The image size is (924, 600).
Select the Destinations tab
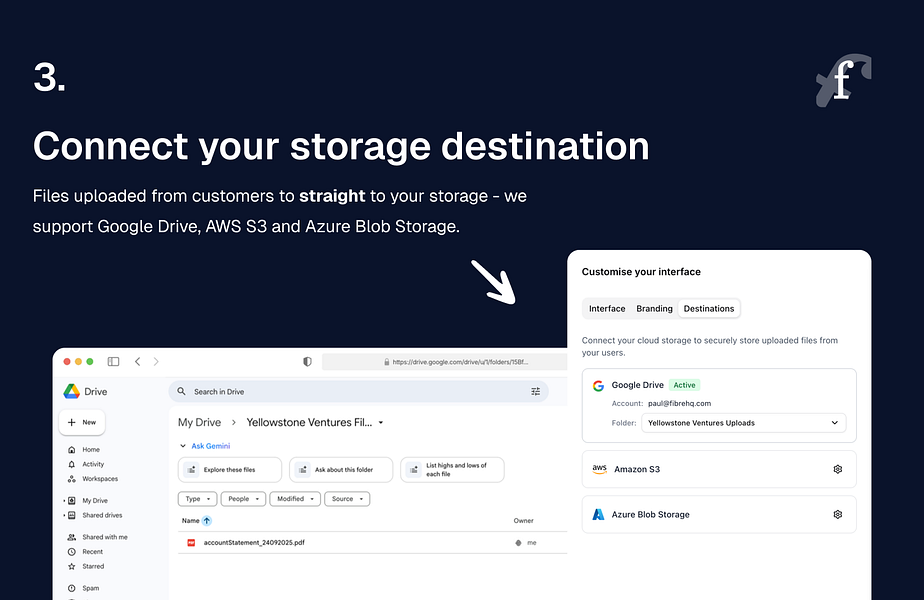[709, 308]
